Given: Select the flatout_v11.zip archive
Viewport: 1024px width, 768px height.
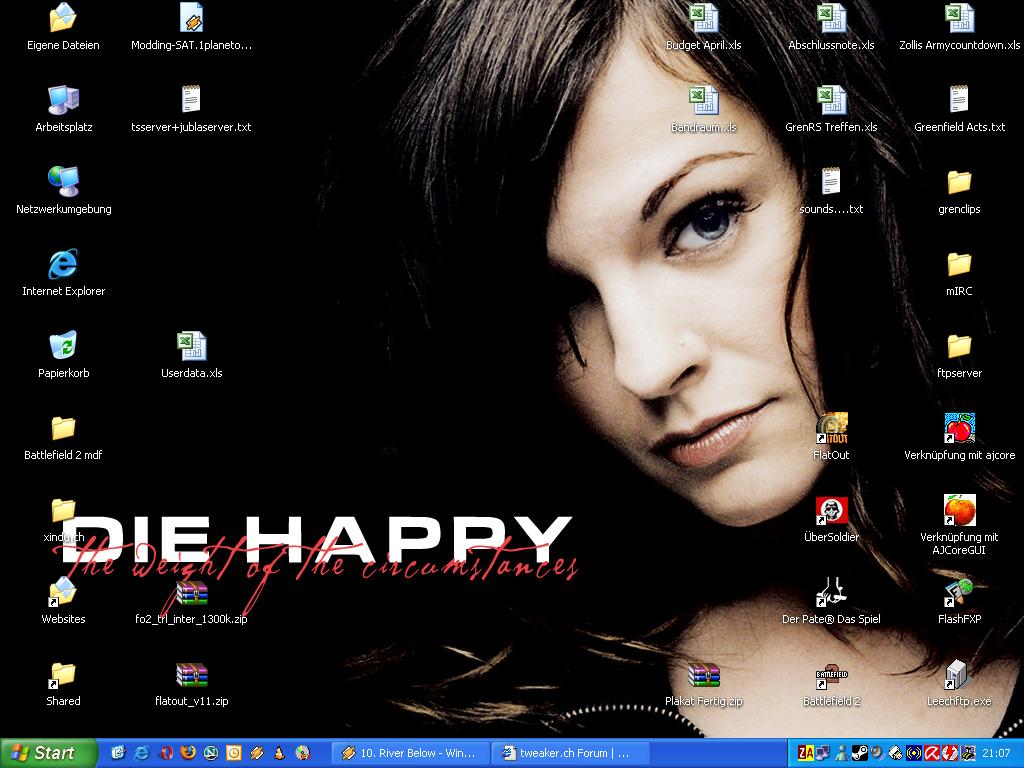Looking at the screenshot, I should pos(191,677).
